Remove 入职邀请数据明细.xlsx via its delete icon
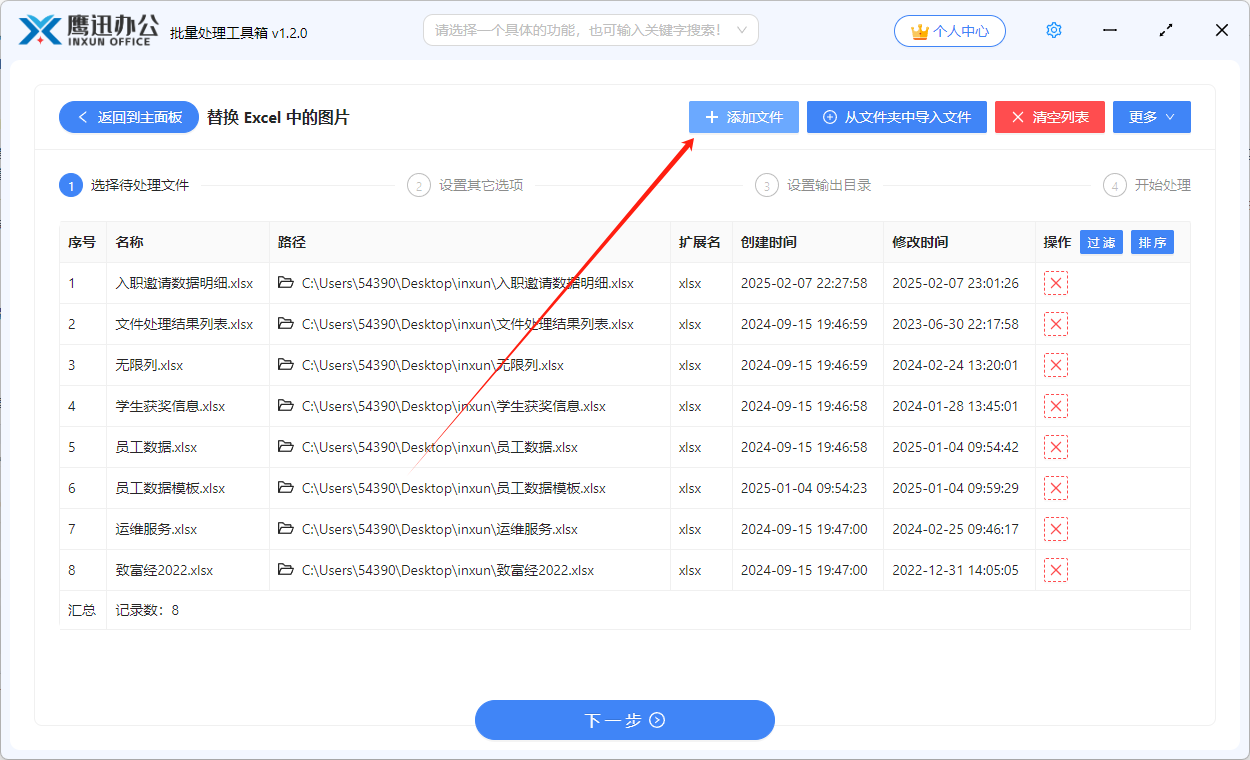 (x=1055, y=283)
